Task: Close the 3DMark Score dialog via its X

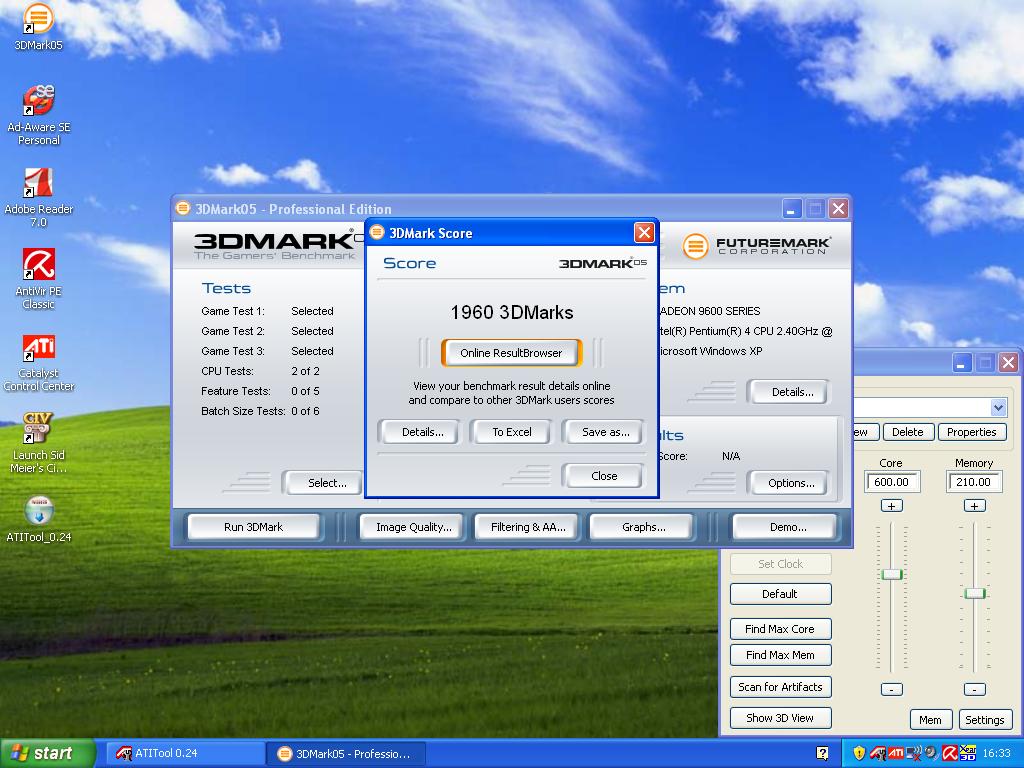Action: [644, 232]
